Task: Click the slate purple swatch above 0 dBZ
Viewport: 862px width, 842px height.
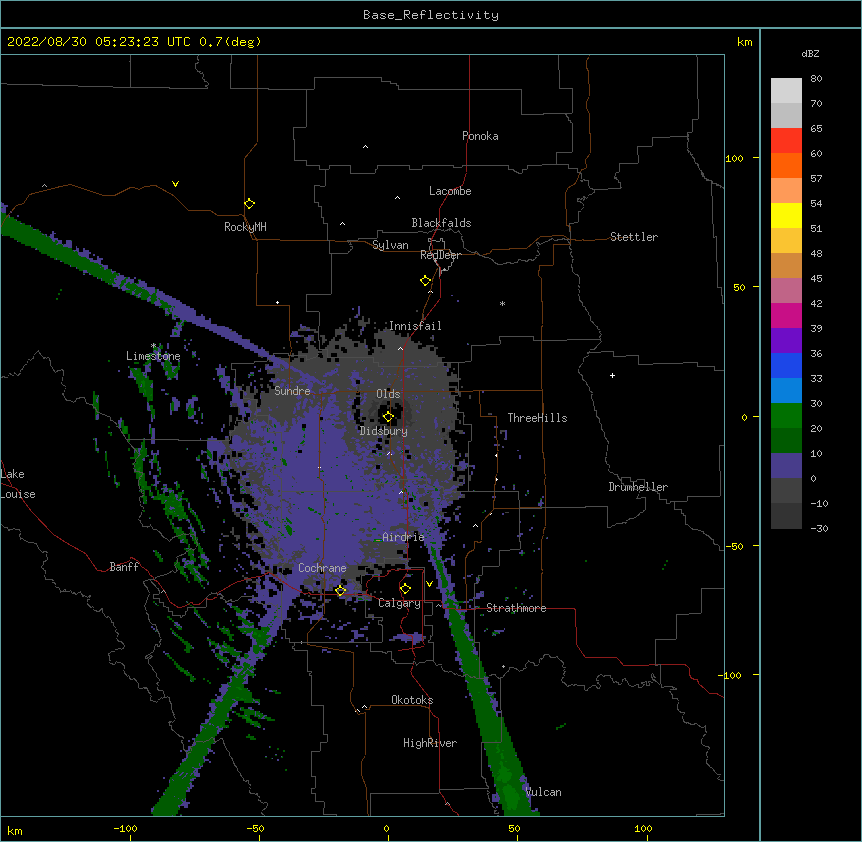Action: pos(786,466)
